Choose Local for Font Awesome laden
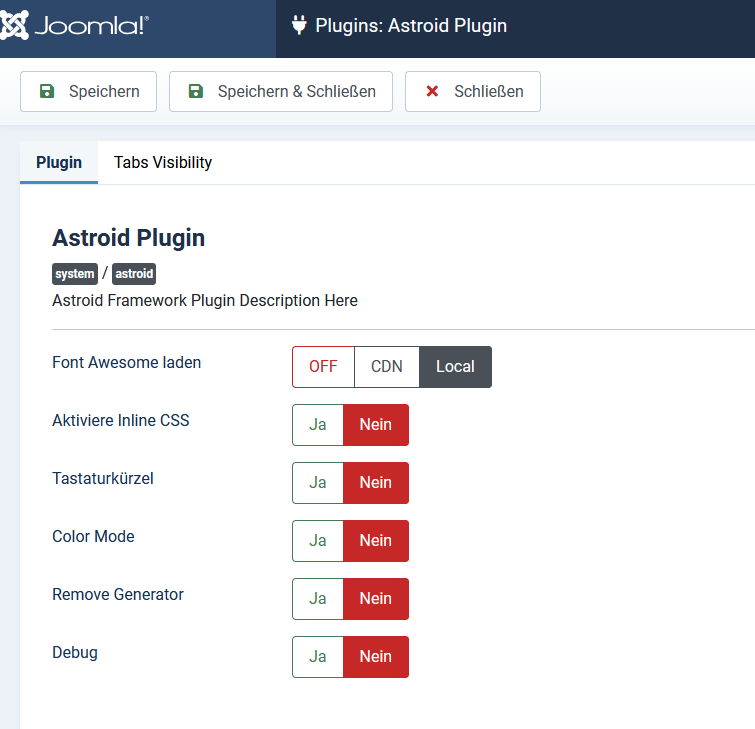Image resolution: width=755 pixels, height=729 pixels. coord(456,366)
